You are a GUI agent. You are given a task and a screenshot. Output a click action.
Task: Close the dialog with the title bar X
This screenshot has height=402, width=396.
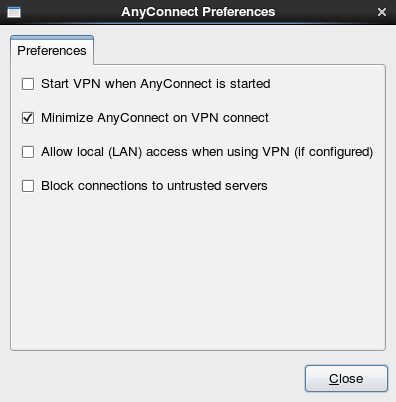click(x=382, y=12)
